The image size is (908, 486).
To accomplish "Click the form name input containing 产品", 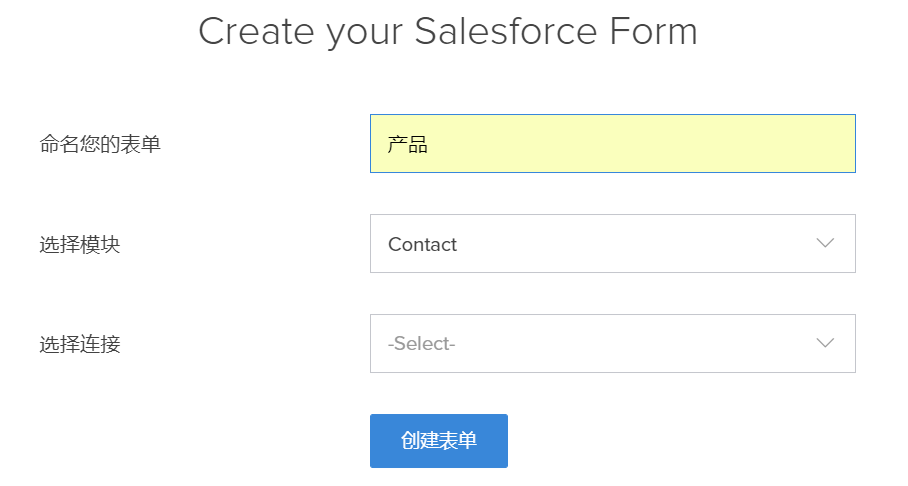I will point(612,144).
